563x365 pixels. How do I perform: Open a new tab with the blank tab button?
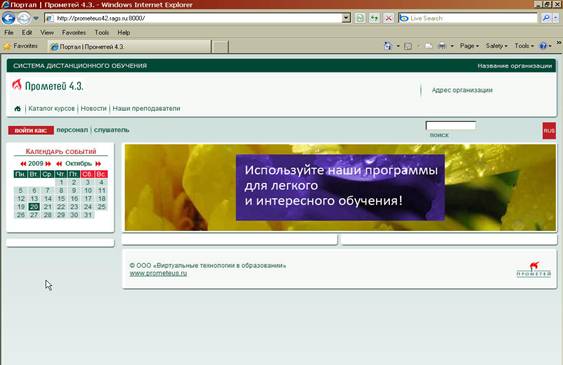coord(220,47)
